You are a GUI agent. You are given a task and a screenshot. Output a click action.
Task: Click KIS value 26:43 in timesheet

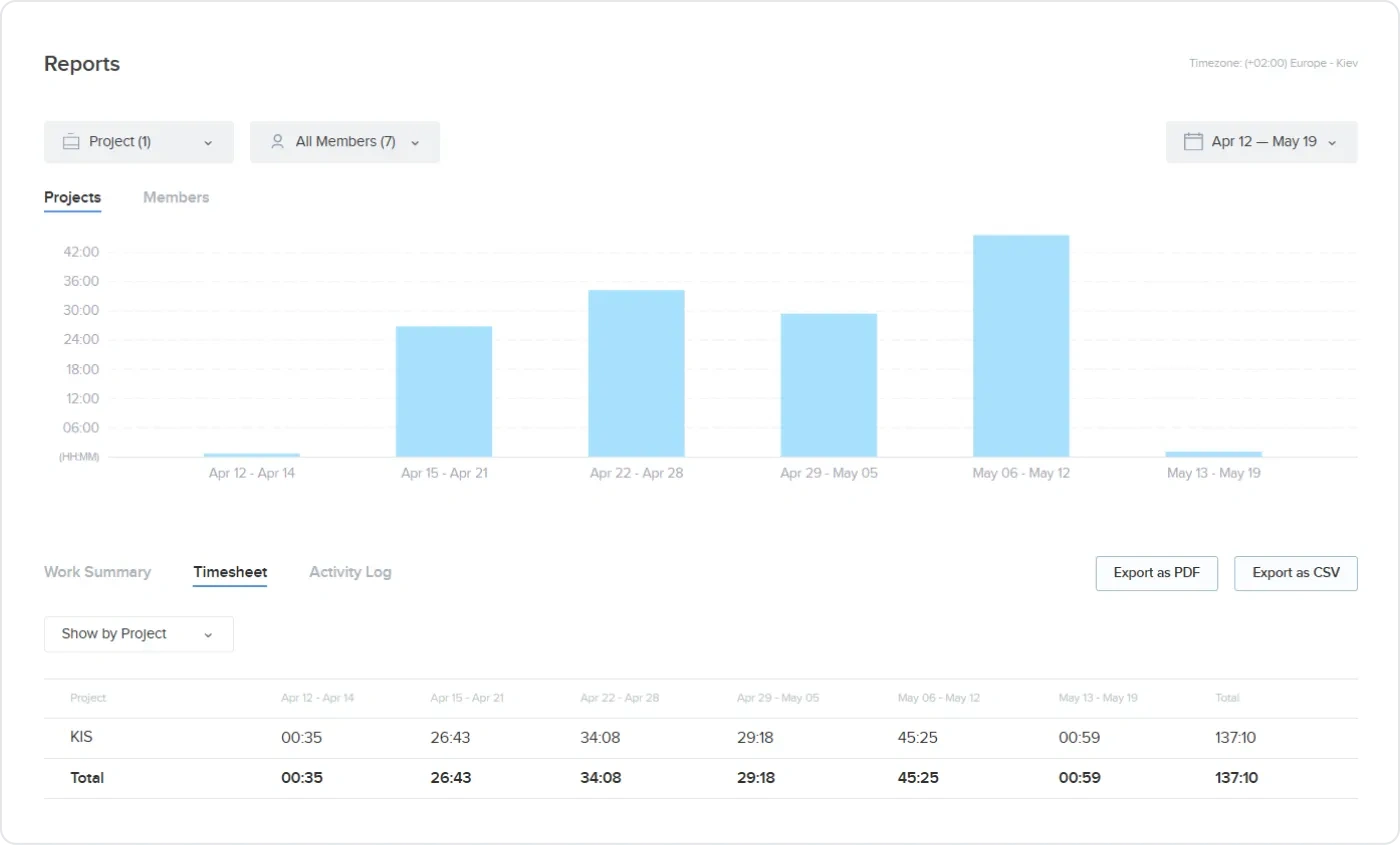tap(451, 739)
